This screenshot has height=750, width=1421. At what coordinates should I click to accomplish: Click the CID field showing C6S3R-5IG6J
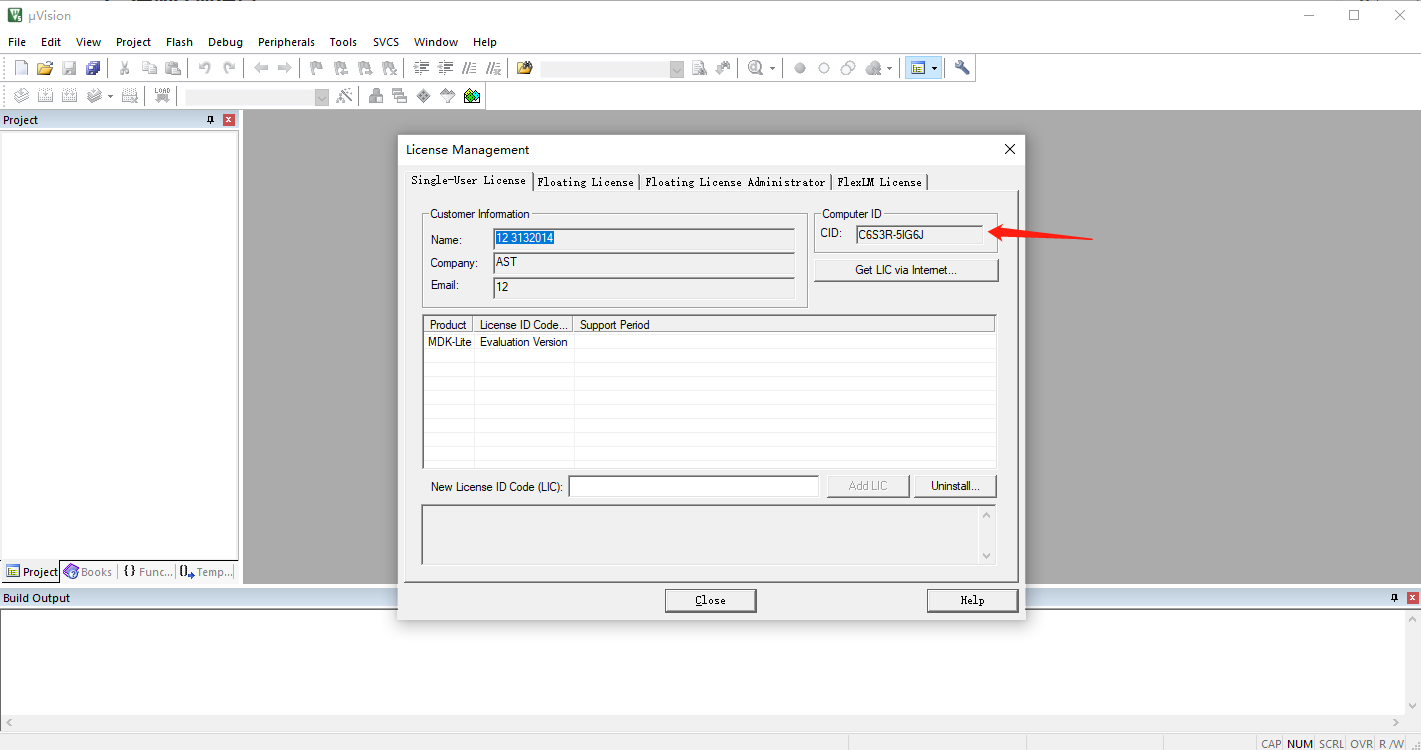point(919,235)
